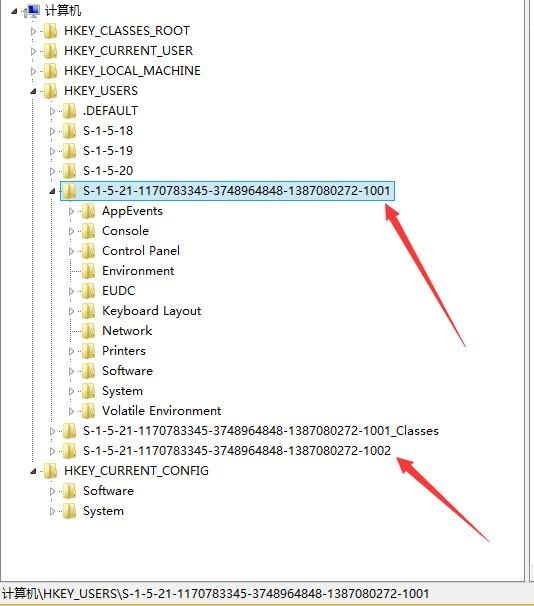This screenshot has height=606, width=534.
Task: Click the registry path in the status bar
Action: pyautogui.click(x=215, y=594)
